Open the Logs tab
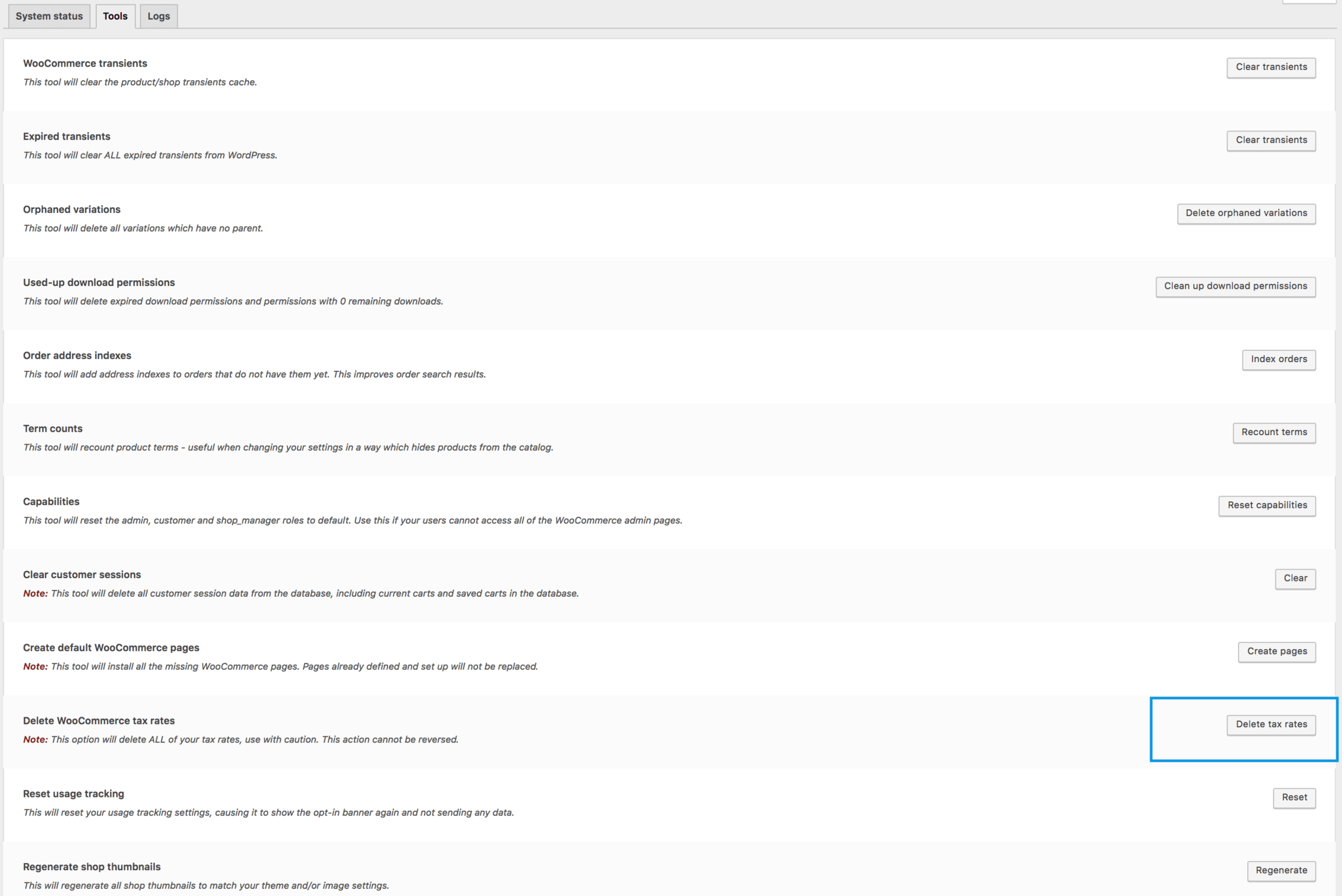 click(158, 16)
